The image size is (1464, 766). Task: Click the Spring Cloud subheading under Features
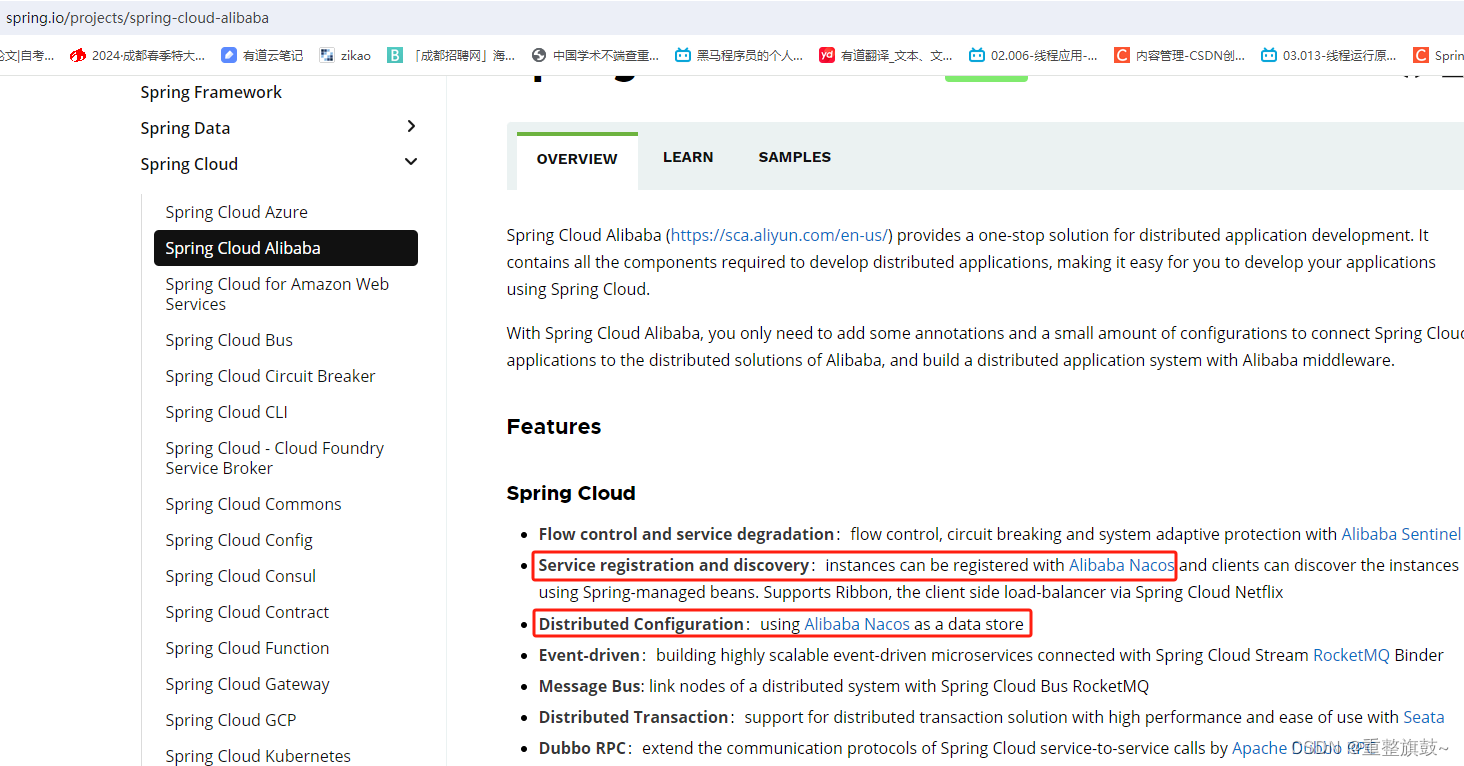click(x=571, y=493)
